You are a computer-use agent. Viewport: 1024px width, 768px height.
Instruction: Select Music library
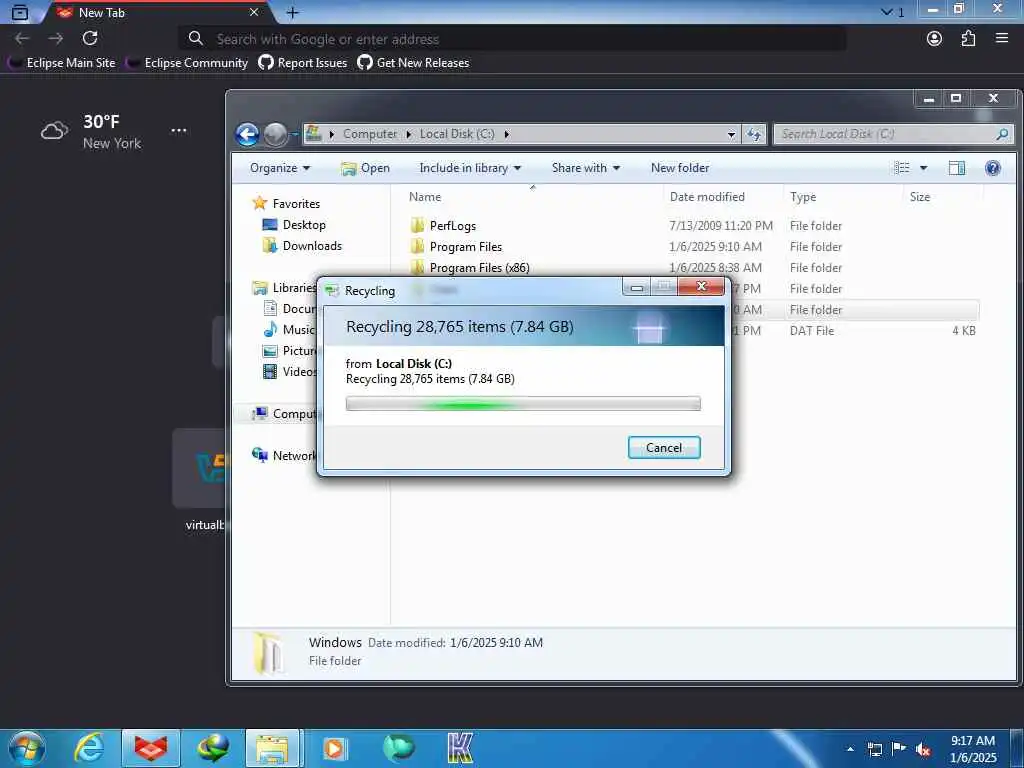(x=289, y=330)
